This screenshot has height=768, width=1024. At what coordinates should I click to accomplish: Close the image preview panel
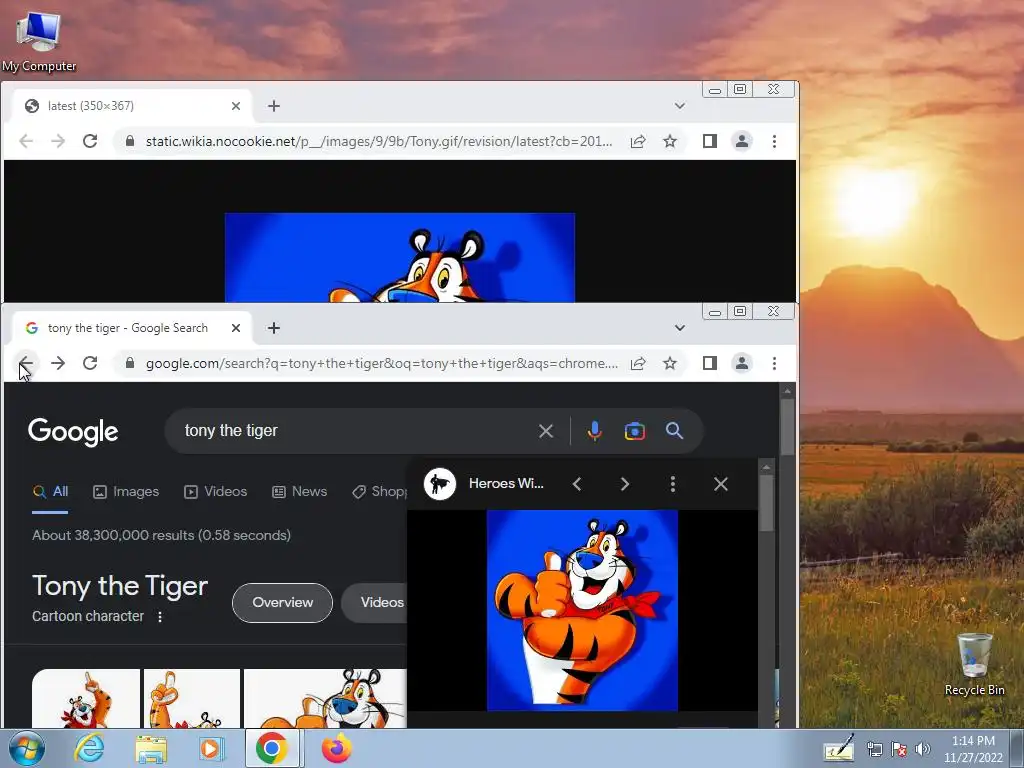tap(721, 484)
